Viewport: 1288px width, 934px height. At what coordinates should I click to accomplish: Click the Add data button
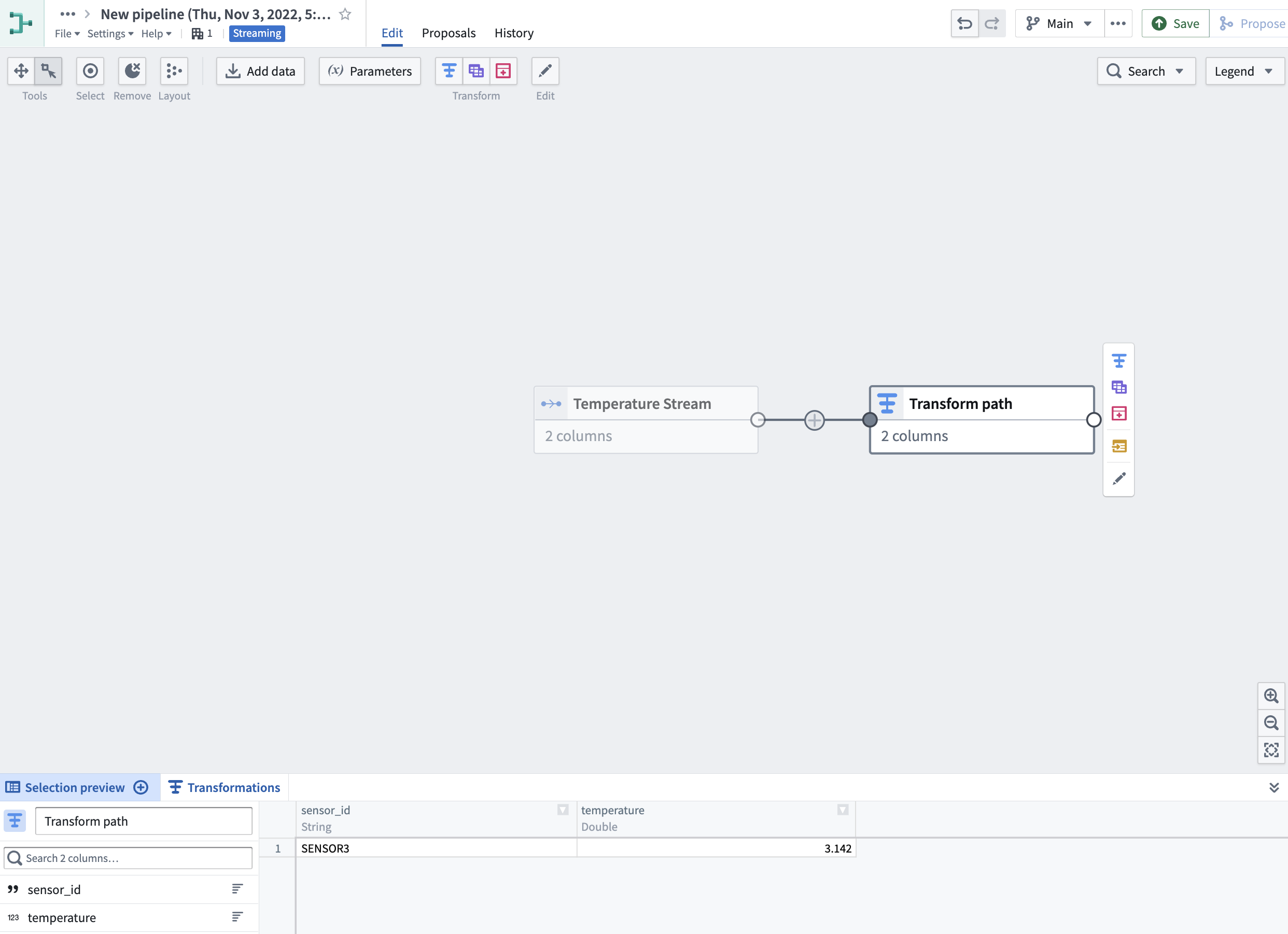coord(260,71)
